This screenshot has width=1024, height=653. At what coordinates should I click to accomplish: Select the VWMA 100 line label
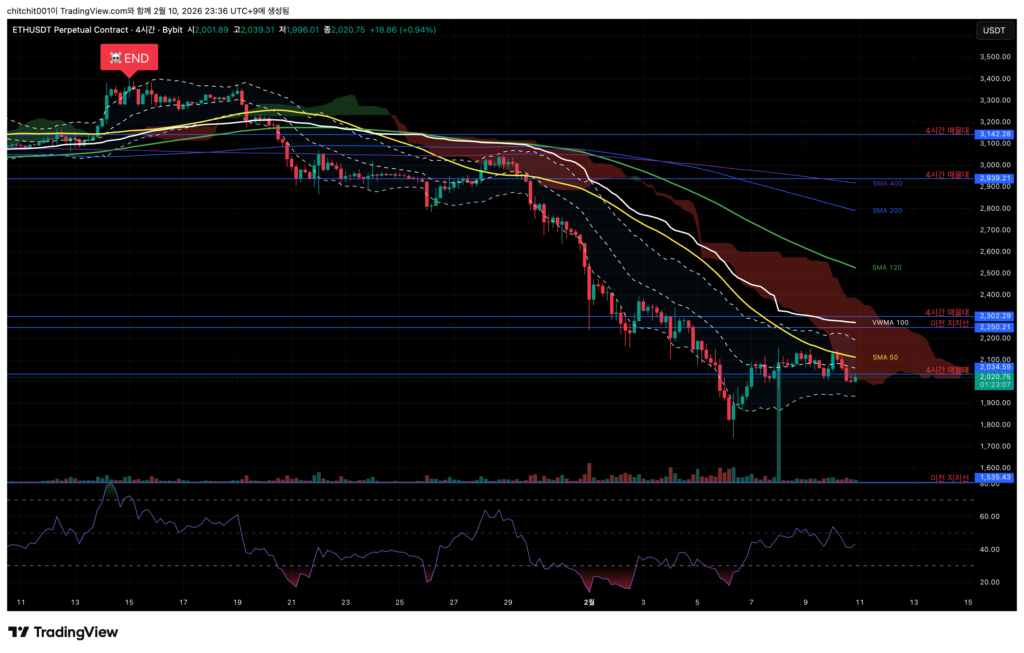click(890, 323)
